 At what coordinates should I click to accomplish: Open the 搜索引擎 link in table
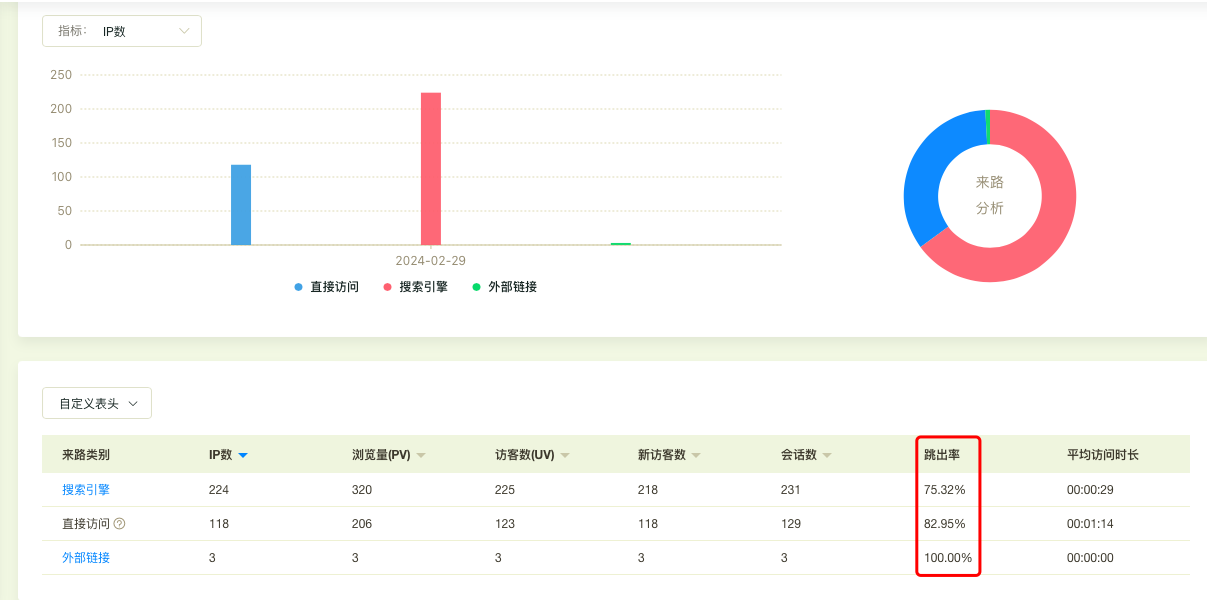pos(86,490)
